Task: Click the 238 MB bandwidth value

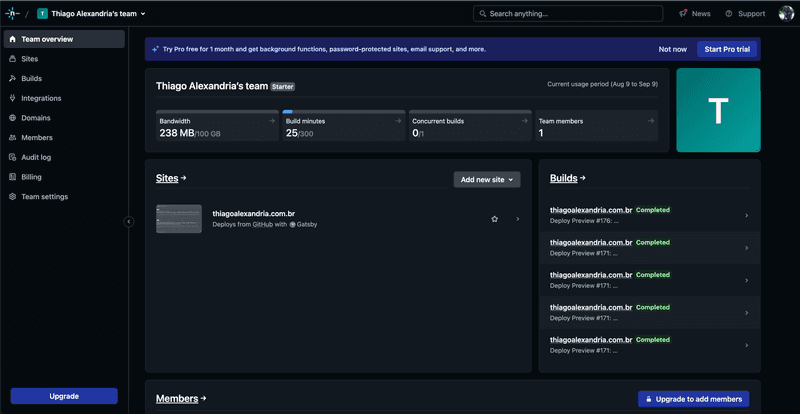Action: [177, 133]
